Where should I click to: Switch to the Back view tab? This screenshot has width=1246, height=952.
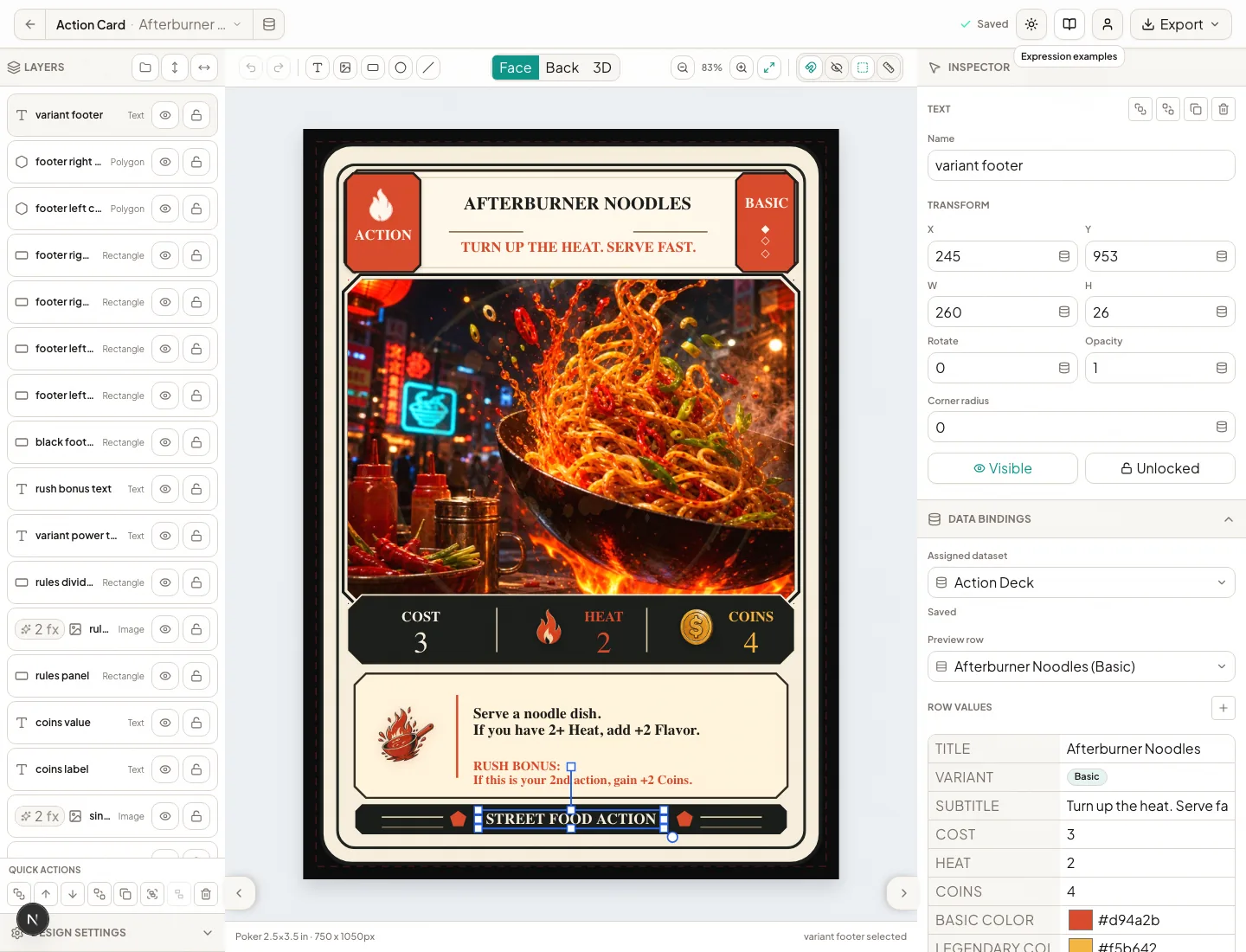coord(562,68)
